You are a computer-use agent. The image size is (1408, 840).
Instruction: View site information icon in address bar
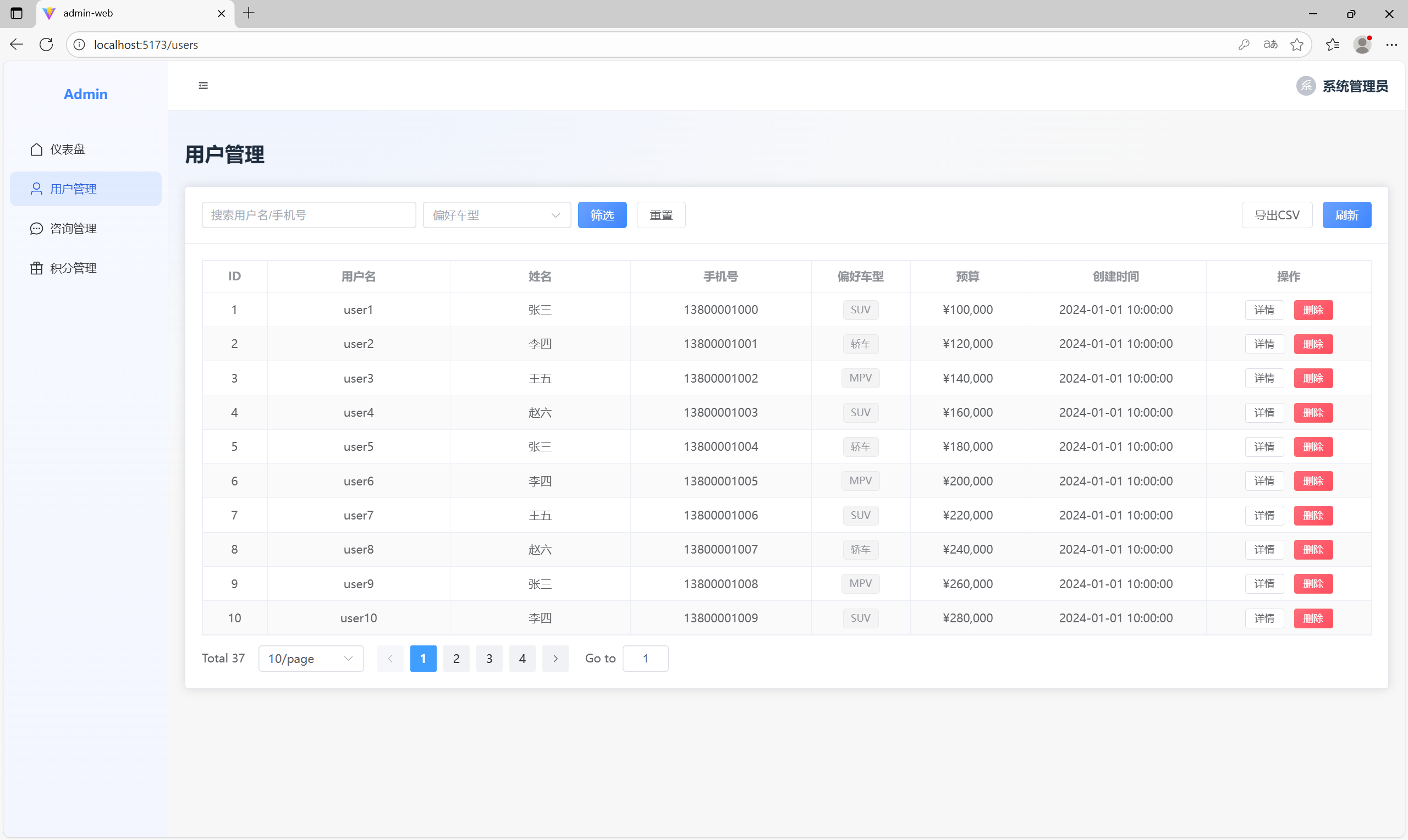pos(80,45)
